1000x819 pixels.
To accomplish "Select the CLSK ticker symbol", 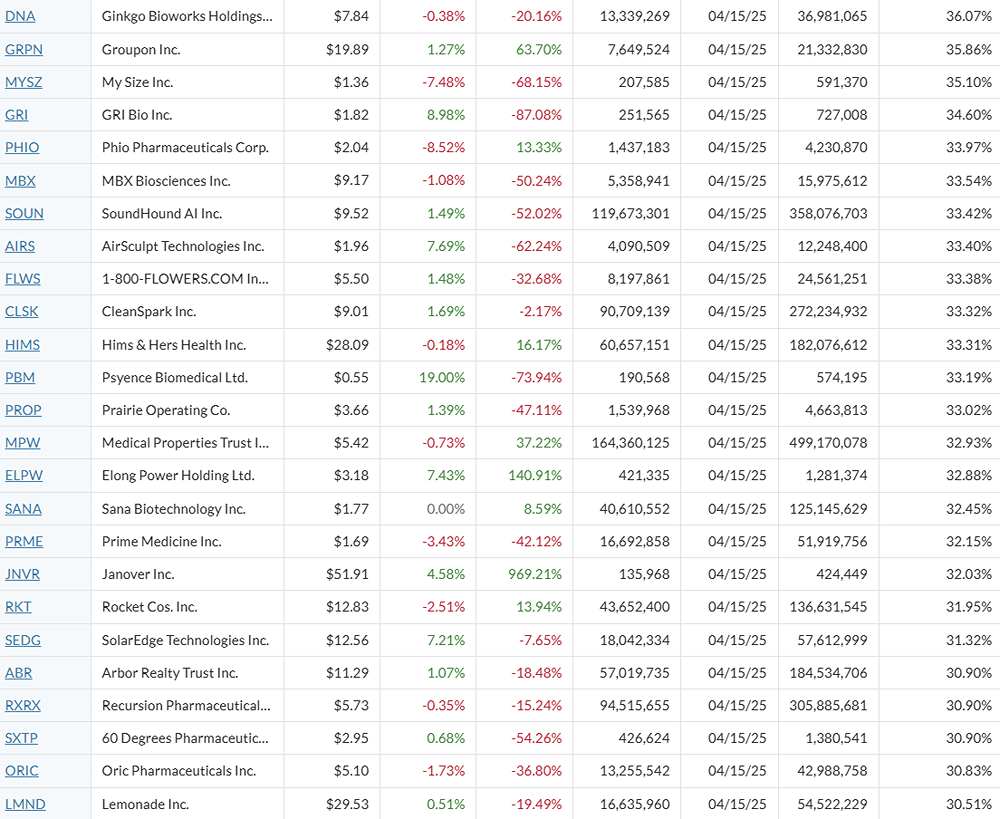I will [x=22, y=312].
